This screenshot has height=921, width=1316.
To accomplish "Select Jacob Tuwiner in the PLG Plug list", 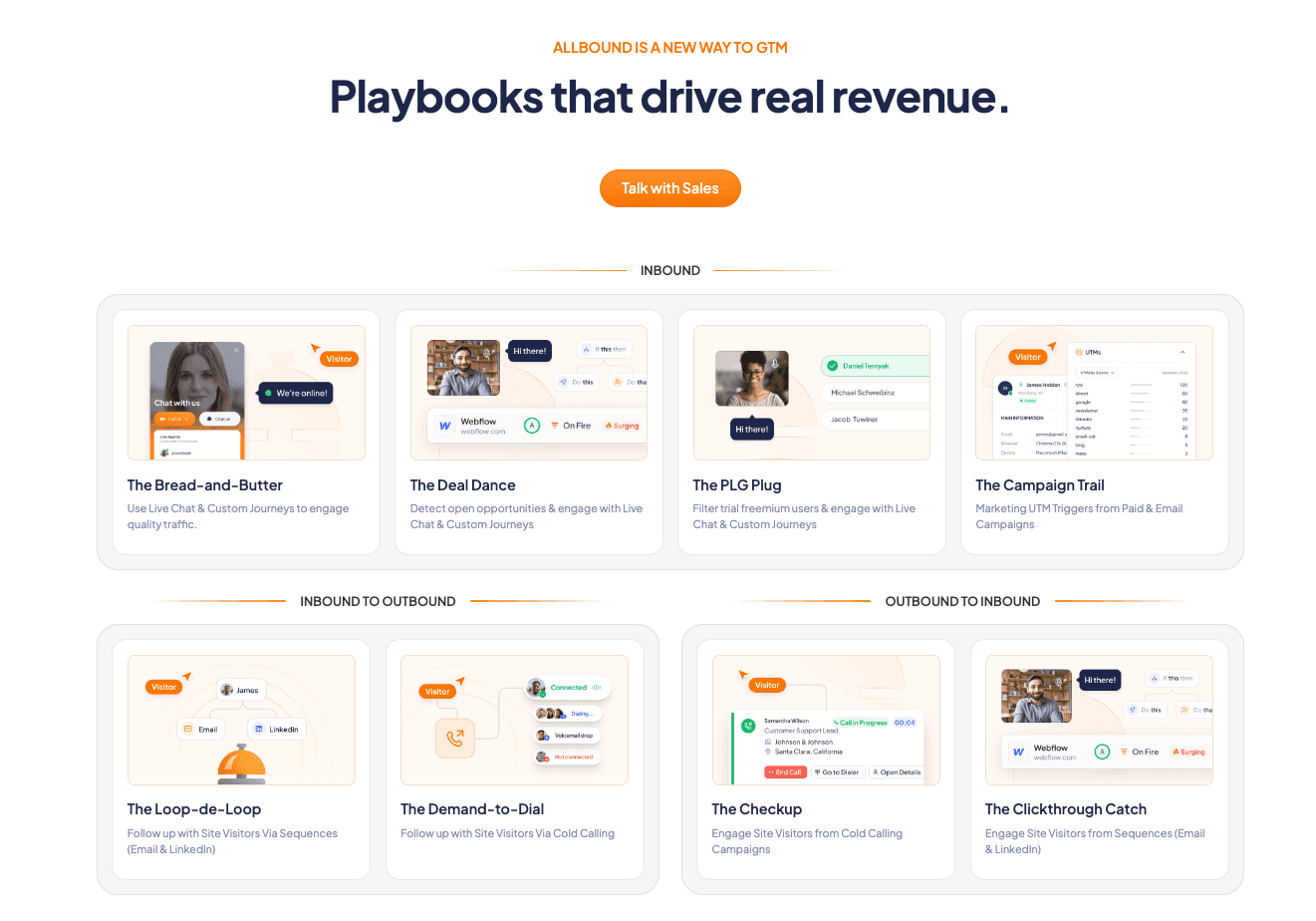I will pos(874,420).
